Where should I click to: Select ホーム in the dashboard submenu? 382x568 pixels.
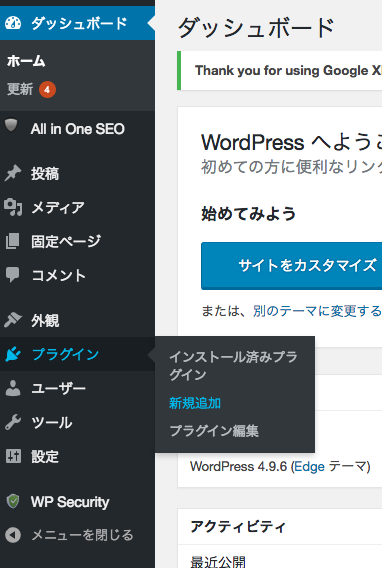point(26,61)
